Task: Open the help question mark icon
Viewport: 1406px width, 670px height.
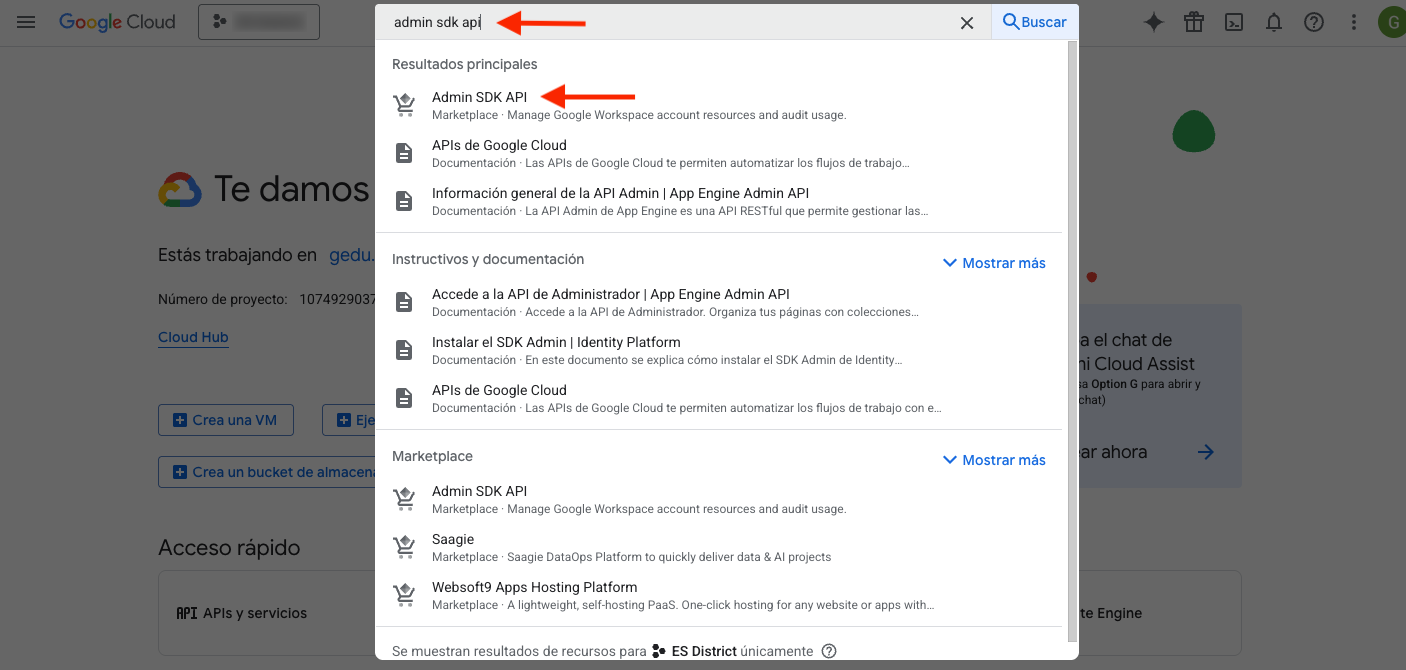Action: 1314,22
